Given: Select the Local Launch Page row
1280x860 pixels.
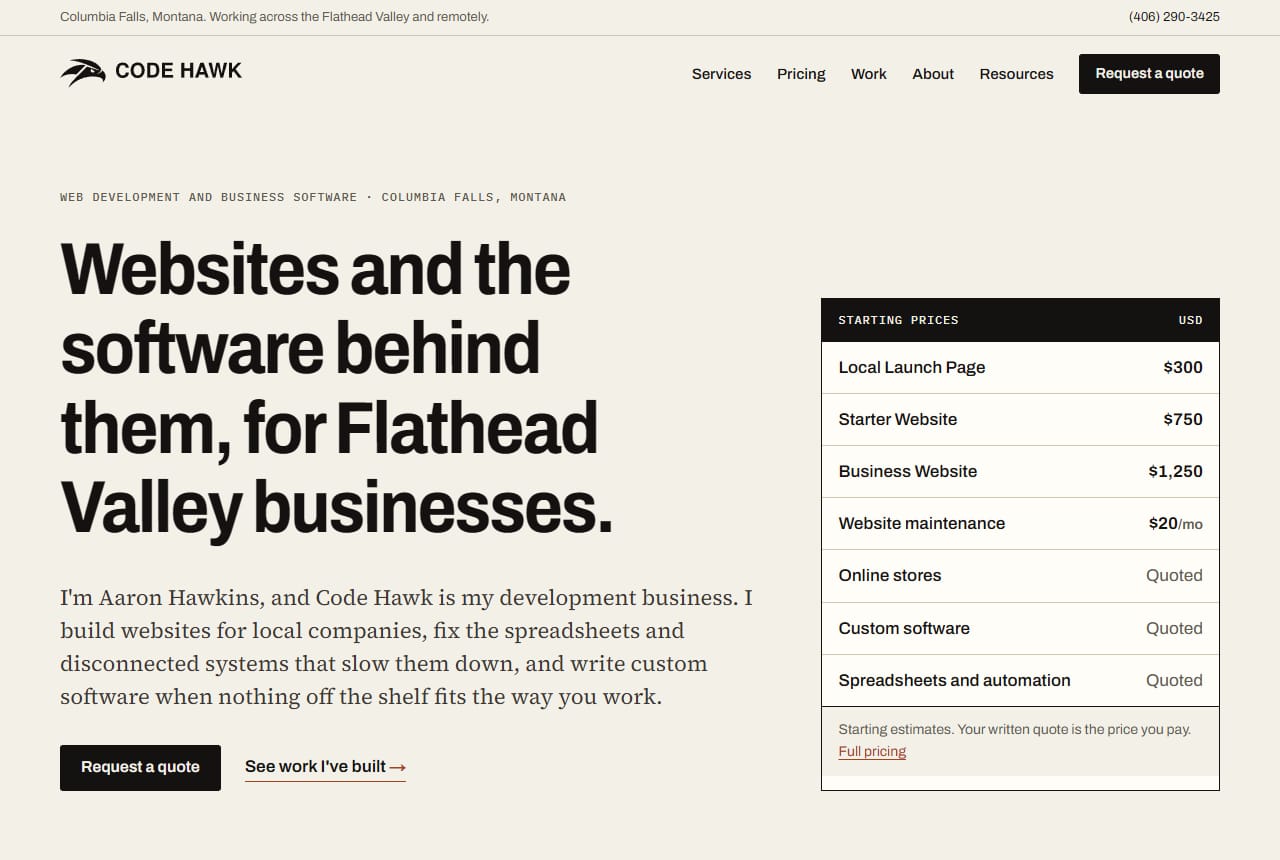Looking at the screenshot, I should click(1020, 367).
